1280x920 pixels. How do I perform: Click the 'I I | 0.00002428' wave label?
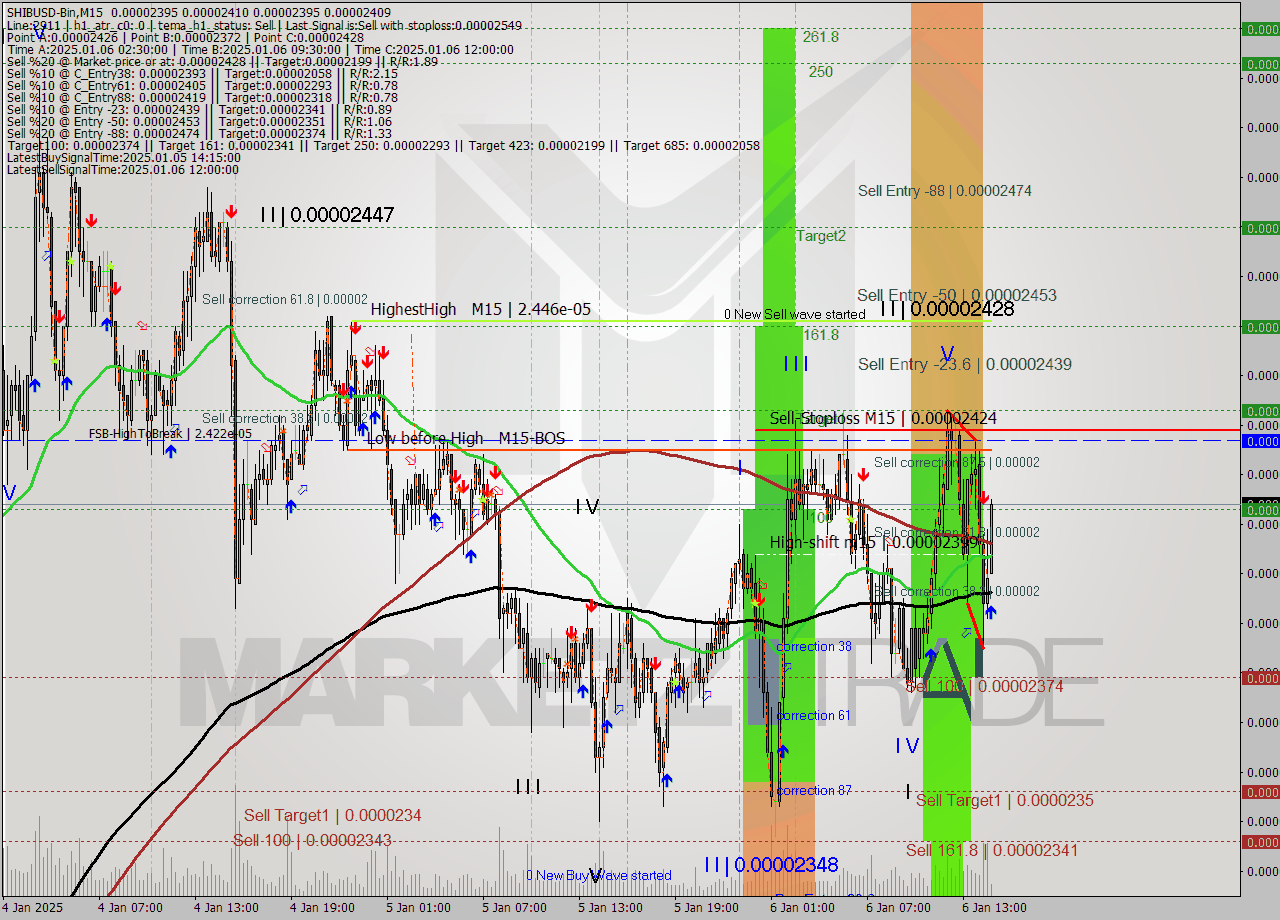click(947, 310)
